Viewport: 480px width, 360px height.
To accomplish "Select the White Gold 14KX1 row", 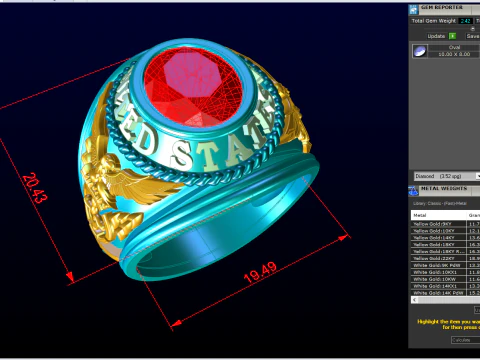I will pyautogui.click(x=445, y=286).
